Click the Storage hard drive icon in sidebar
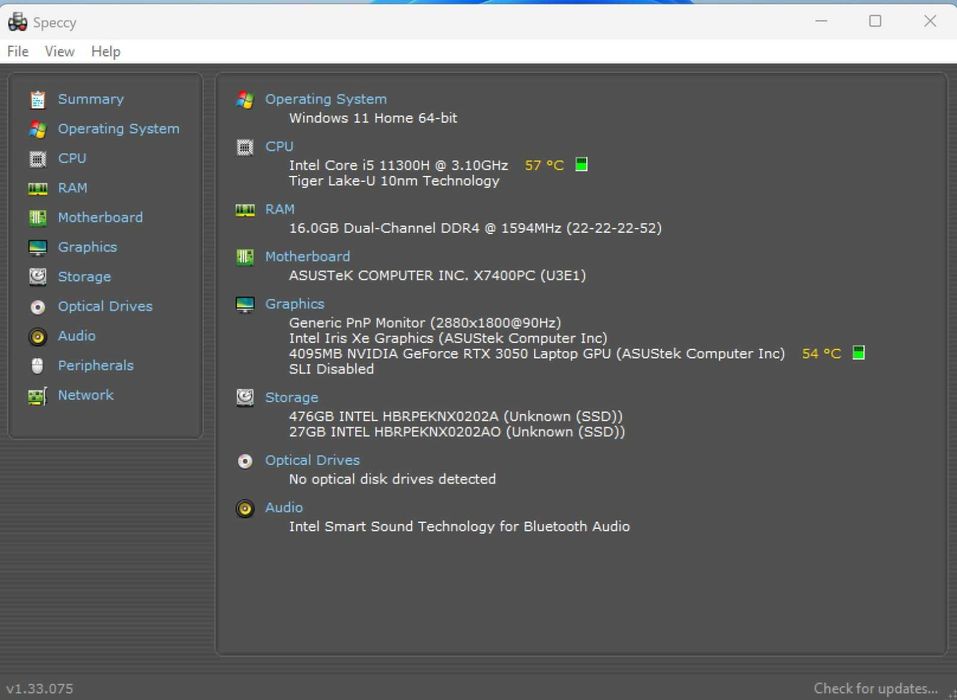957x700 pixels. pyautogui.click(x=37, y=277)
